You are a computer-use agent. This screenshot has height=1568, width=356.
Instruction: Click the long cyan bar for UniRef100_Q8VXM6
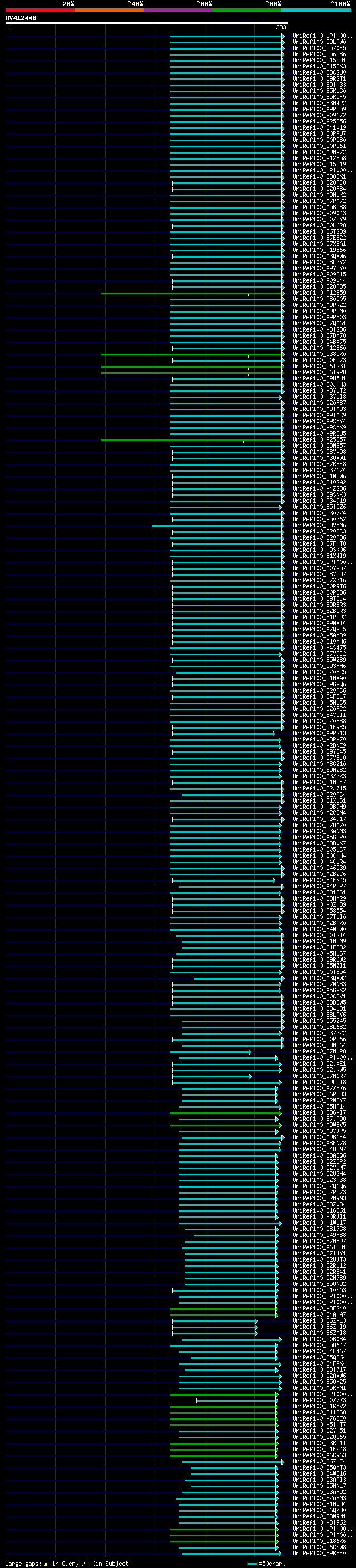pyautogui.click(x=218, y=525)
